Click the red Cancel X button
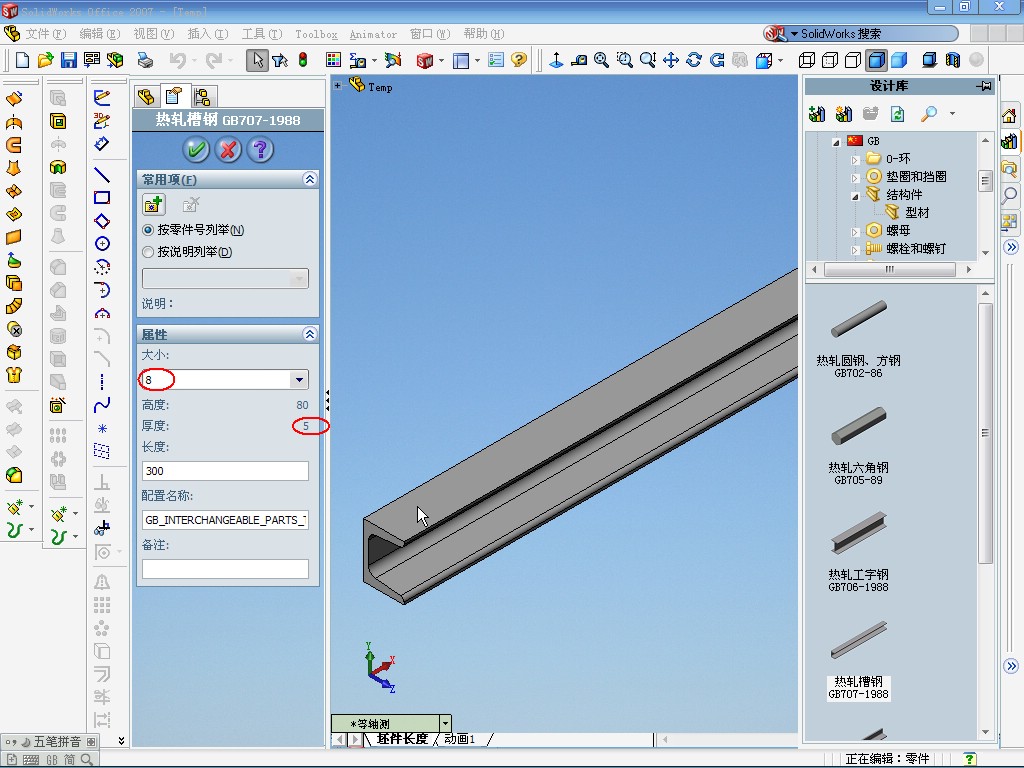 pyautogui.click(x=228, y=150)
